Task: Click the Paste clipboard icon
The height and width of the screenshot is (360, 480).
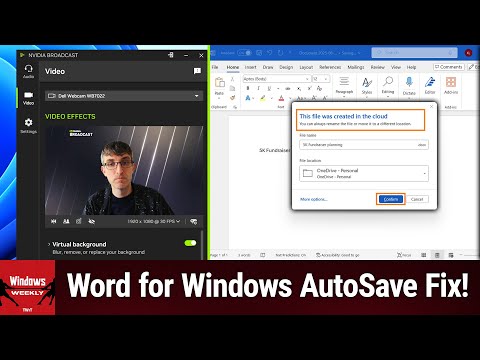Action: 219,86
